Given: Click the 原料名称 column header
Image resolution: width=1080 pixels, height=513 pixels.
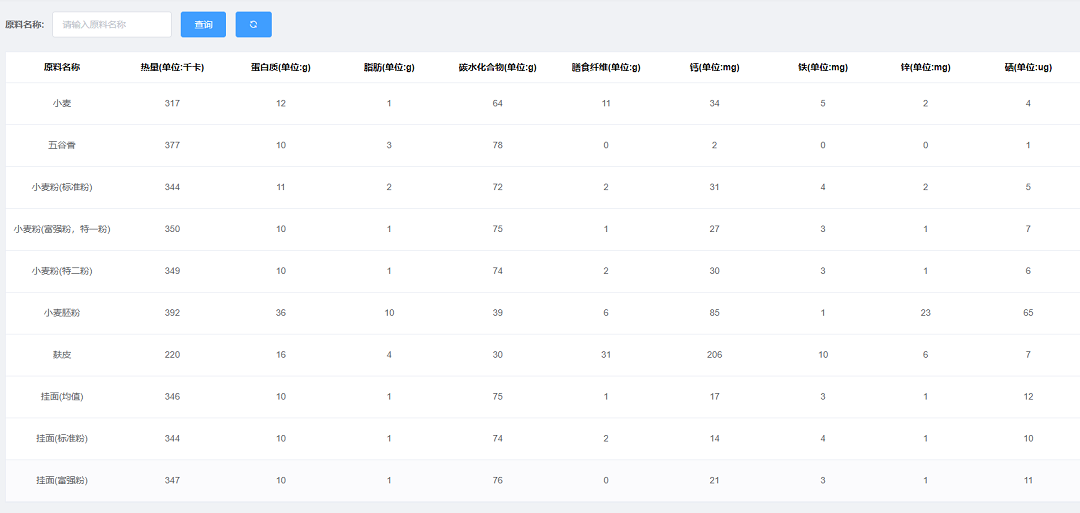Looking at the screenshot, I should tap(62, 67).
